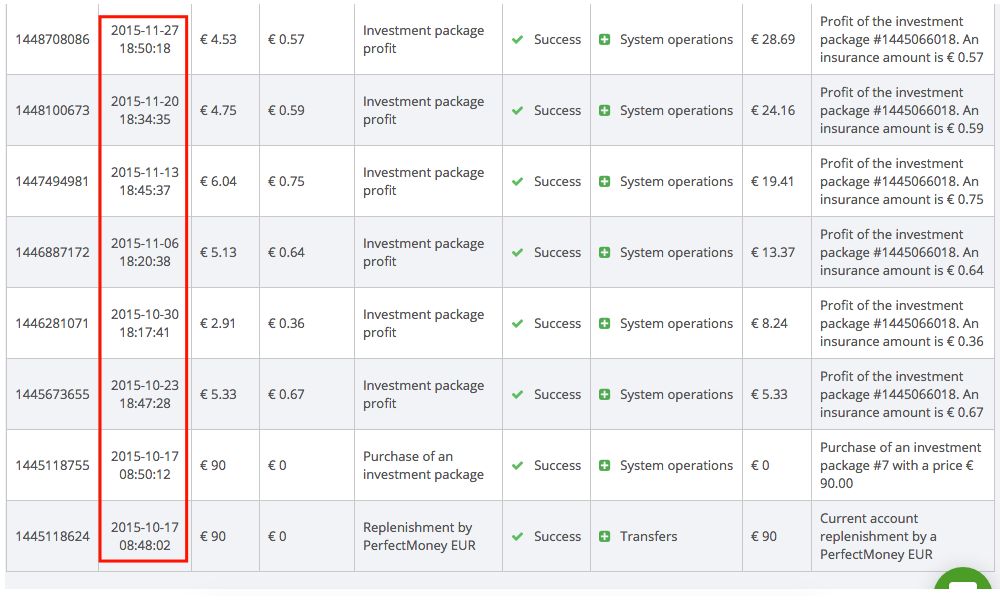The width and height of the screenshot is (1005, 596).
Task: Click the Success checkmark in row 1447494981
Action: (517, 182)
